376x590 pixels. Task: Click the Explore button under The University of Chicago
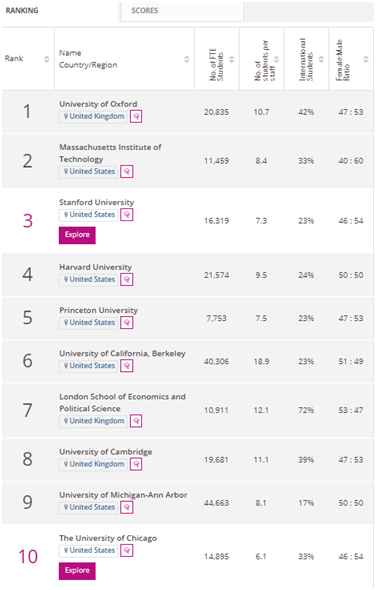tap(77, 571)
